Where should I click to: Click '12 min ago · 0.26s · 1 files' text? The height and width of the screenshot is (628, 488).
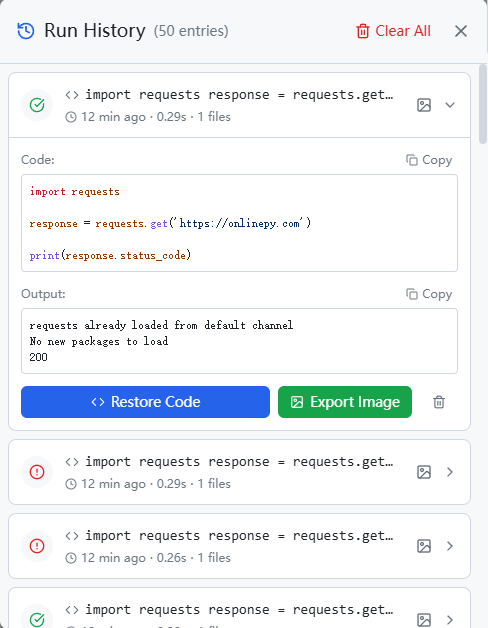156,558
